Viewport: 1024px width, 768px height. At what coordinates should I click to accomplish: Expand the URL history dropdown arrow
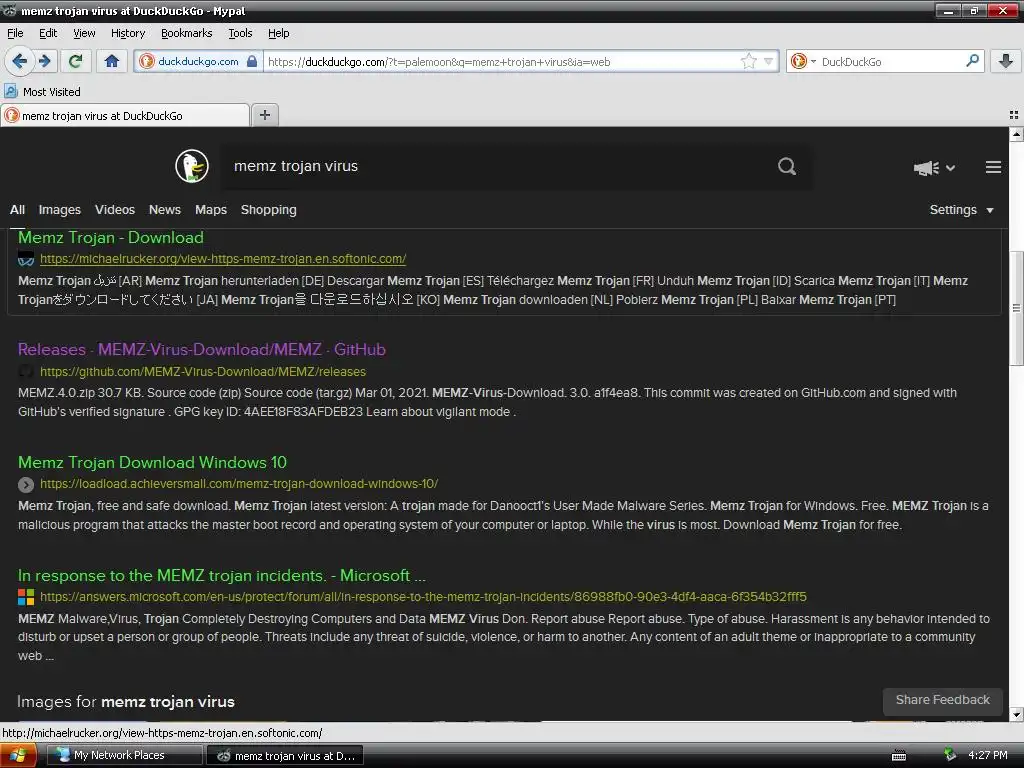point(769,61)
